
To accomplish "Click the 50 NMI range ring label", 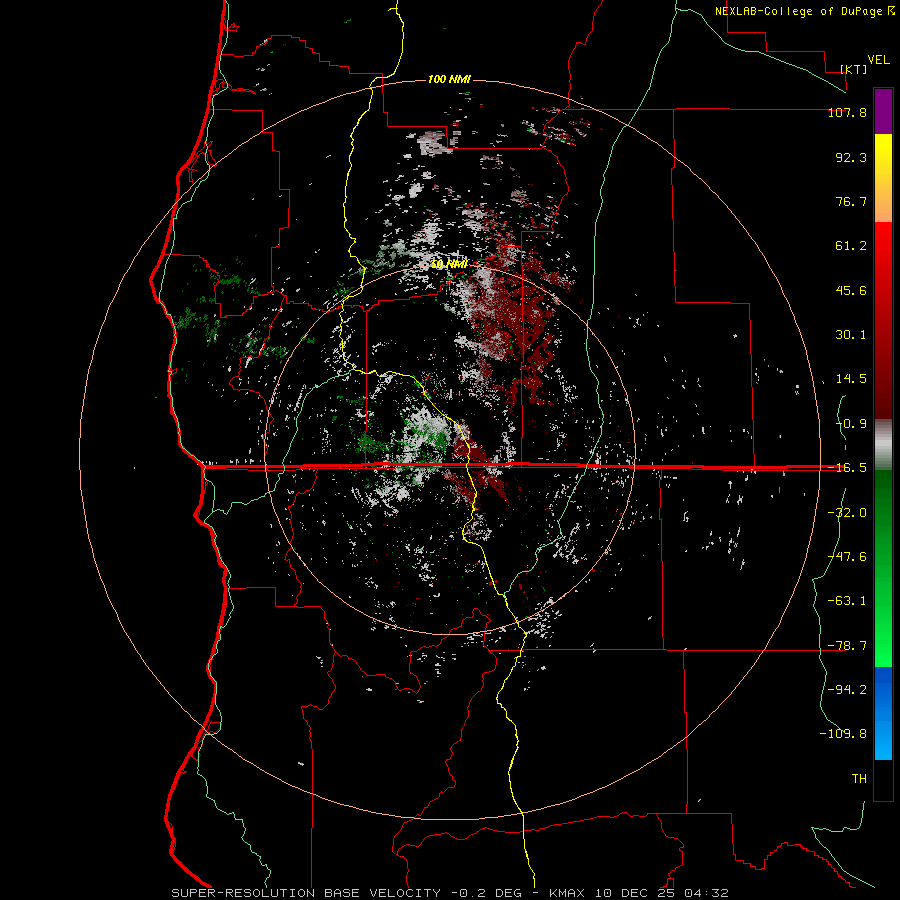I will 449,264.
